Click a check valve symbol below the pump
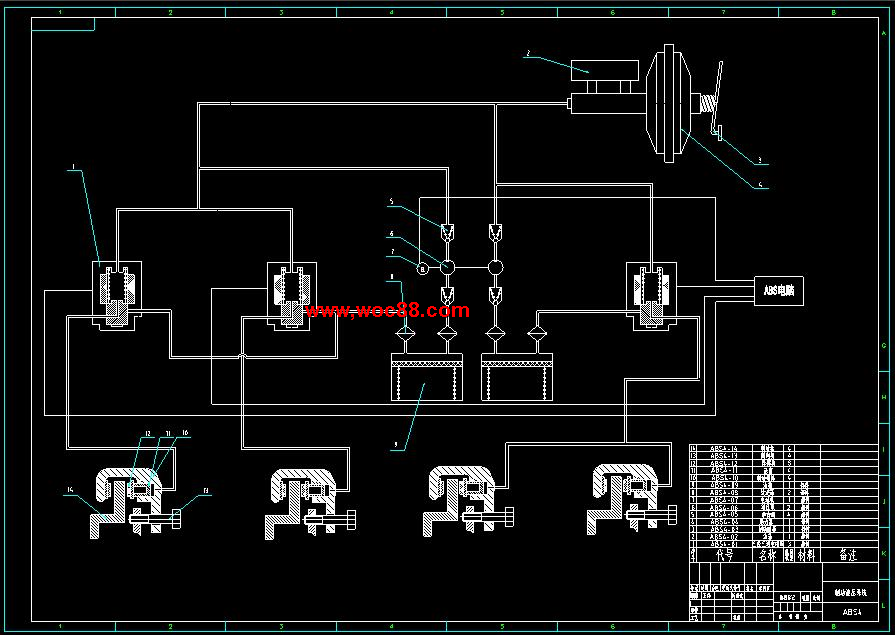 (448, 333)
